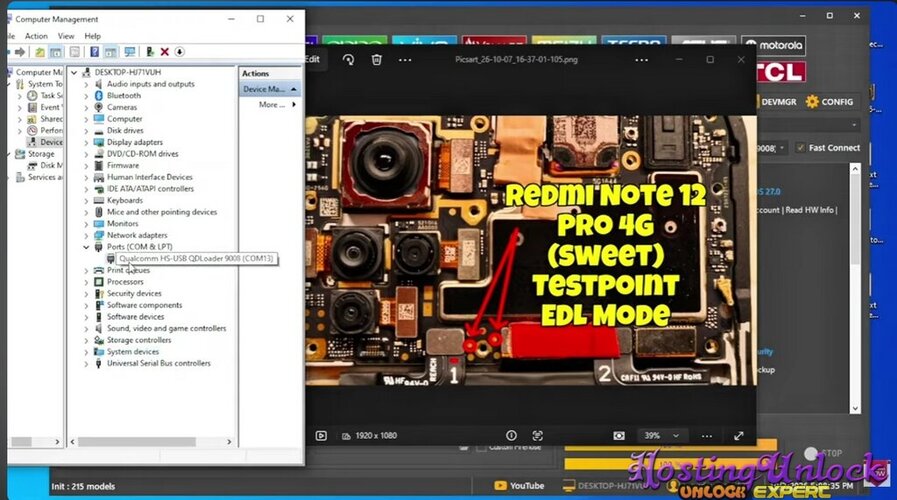Select the Processors category
897x500 pixels.
pyautogui.click(x=125, y=282)
